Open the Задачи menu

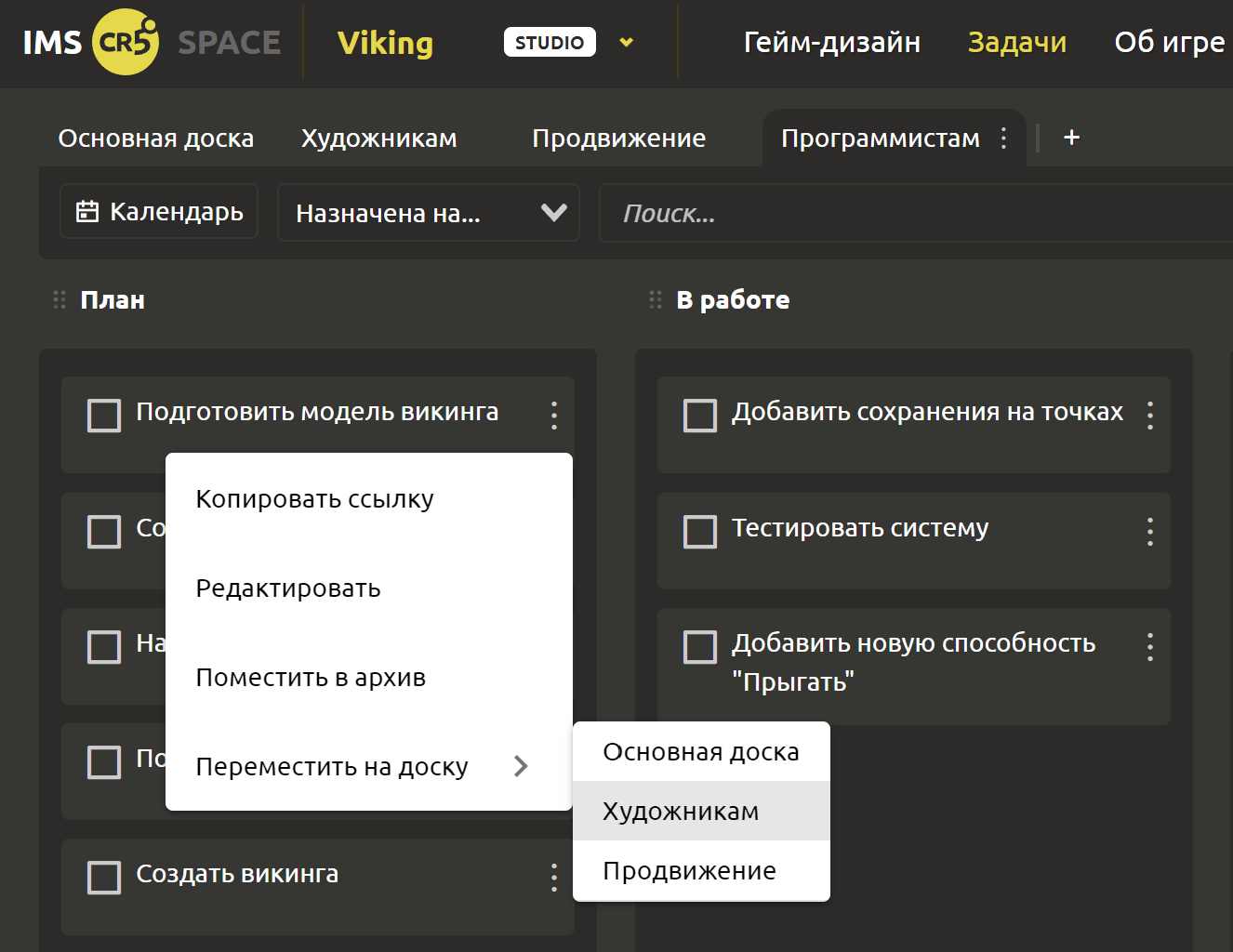pos(1017,42)
